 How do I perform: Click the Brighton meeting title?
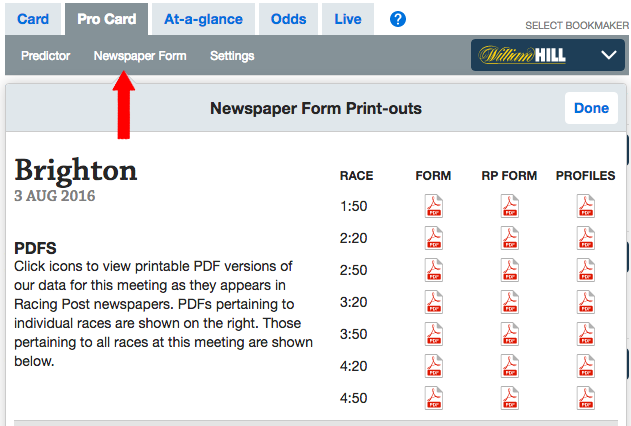[x=76, y=172]
